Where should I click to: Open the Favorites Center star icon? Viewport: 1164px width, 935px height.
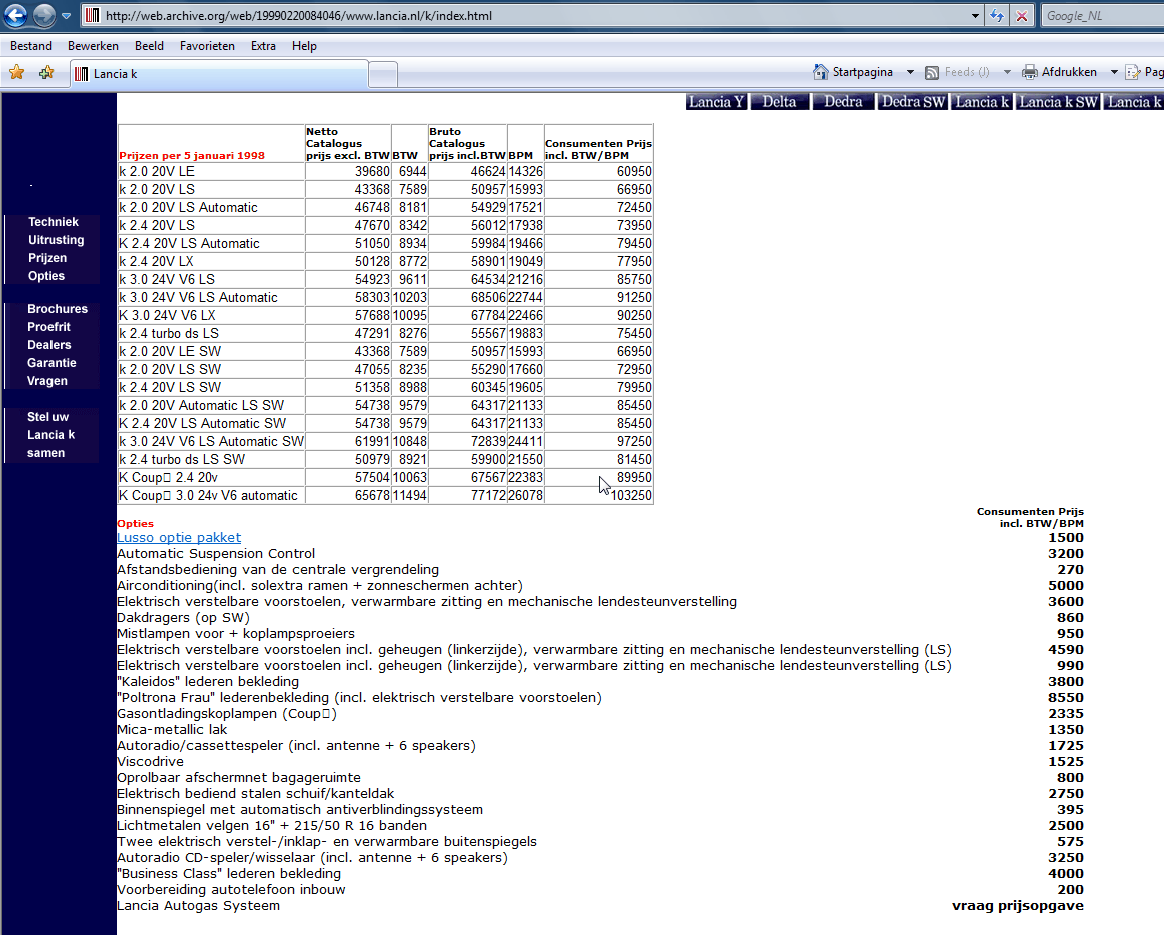pyautogui.click(x=16, y=72)
